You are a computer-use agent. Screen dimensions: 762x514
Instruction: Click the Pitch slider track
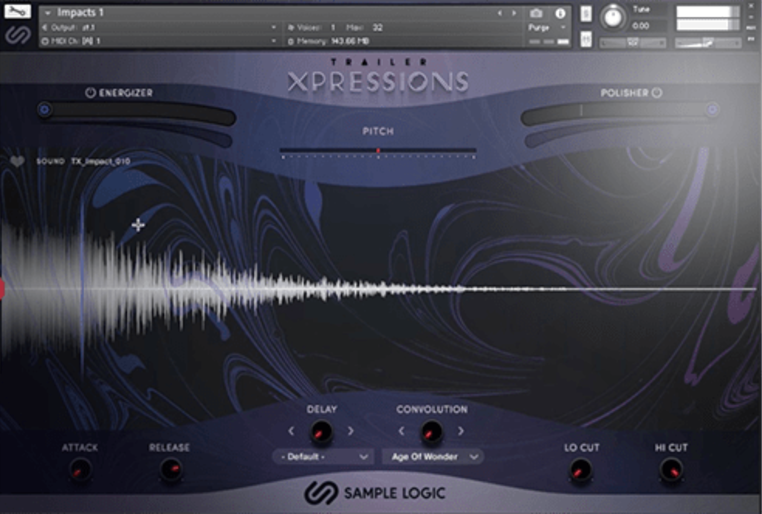[378, 152]
